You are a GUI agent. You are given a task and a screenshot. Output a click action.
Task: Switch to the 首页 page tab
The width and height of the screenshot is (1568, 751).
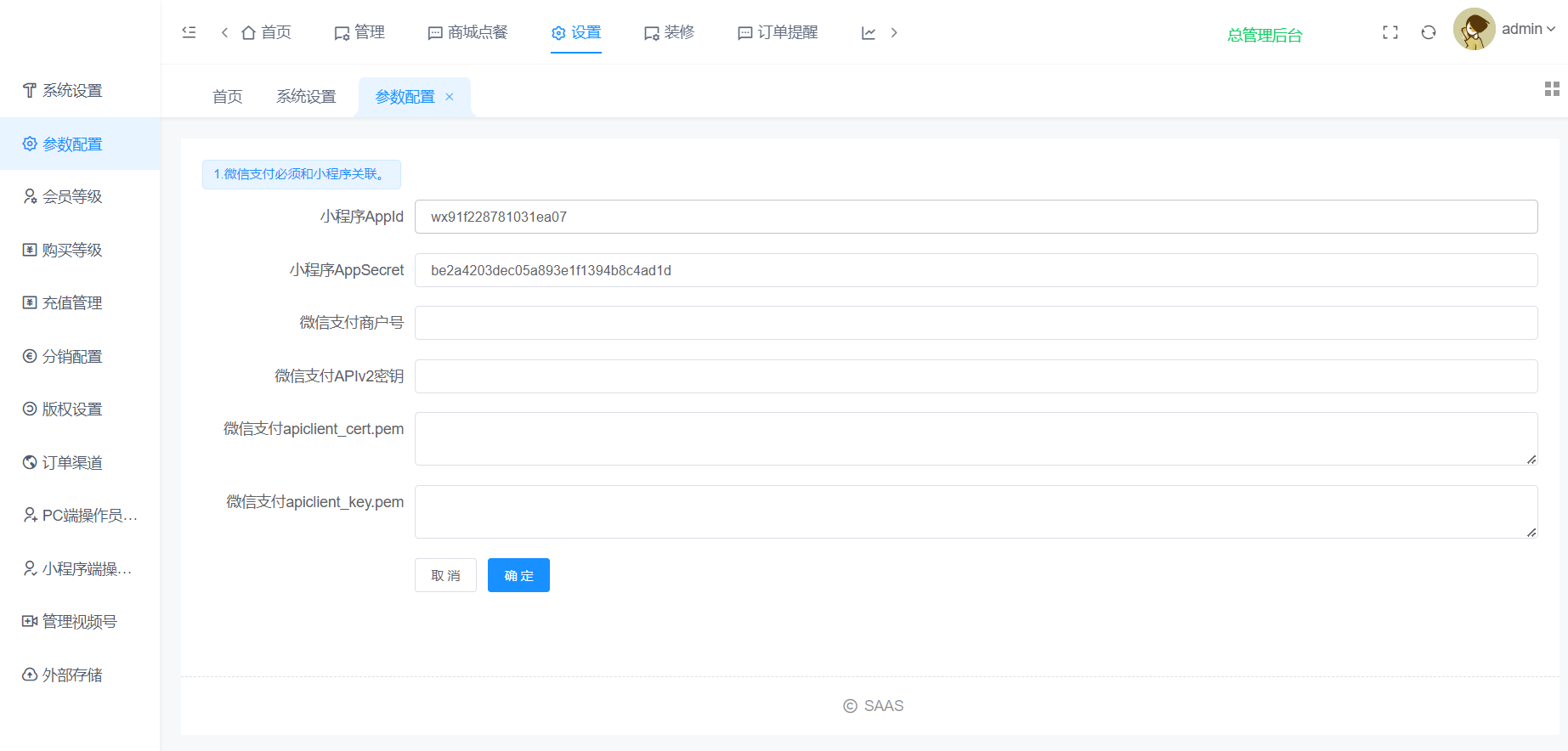227,97
